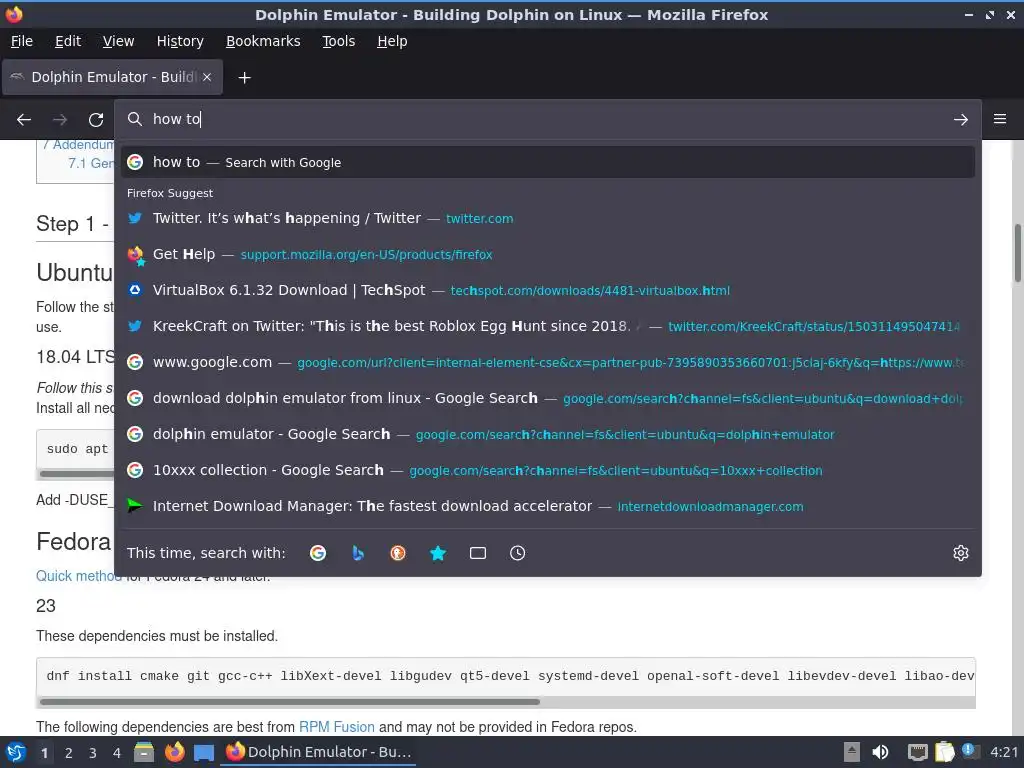Screen dimensions: 1024x768
Task: Open the volume control in system tray
Action: 880,752
